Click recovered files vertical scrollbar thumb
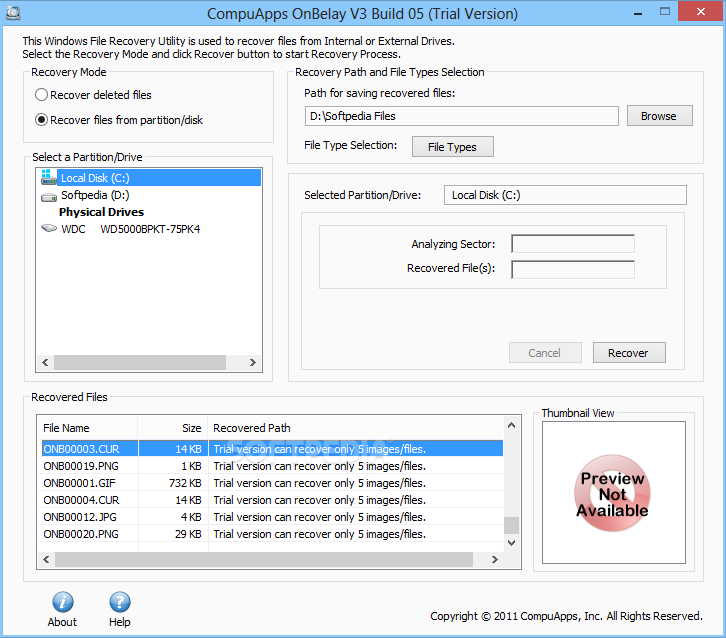This screenshot has height=638, width=726. (x=512, y=525)
